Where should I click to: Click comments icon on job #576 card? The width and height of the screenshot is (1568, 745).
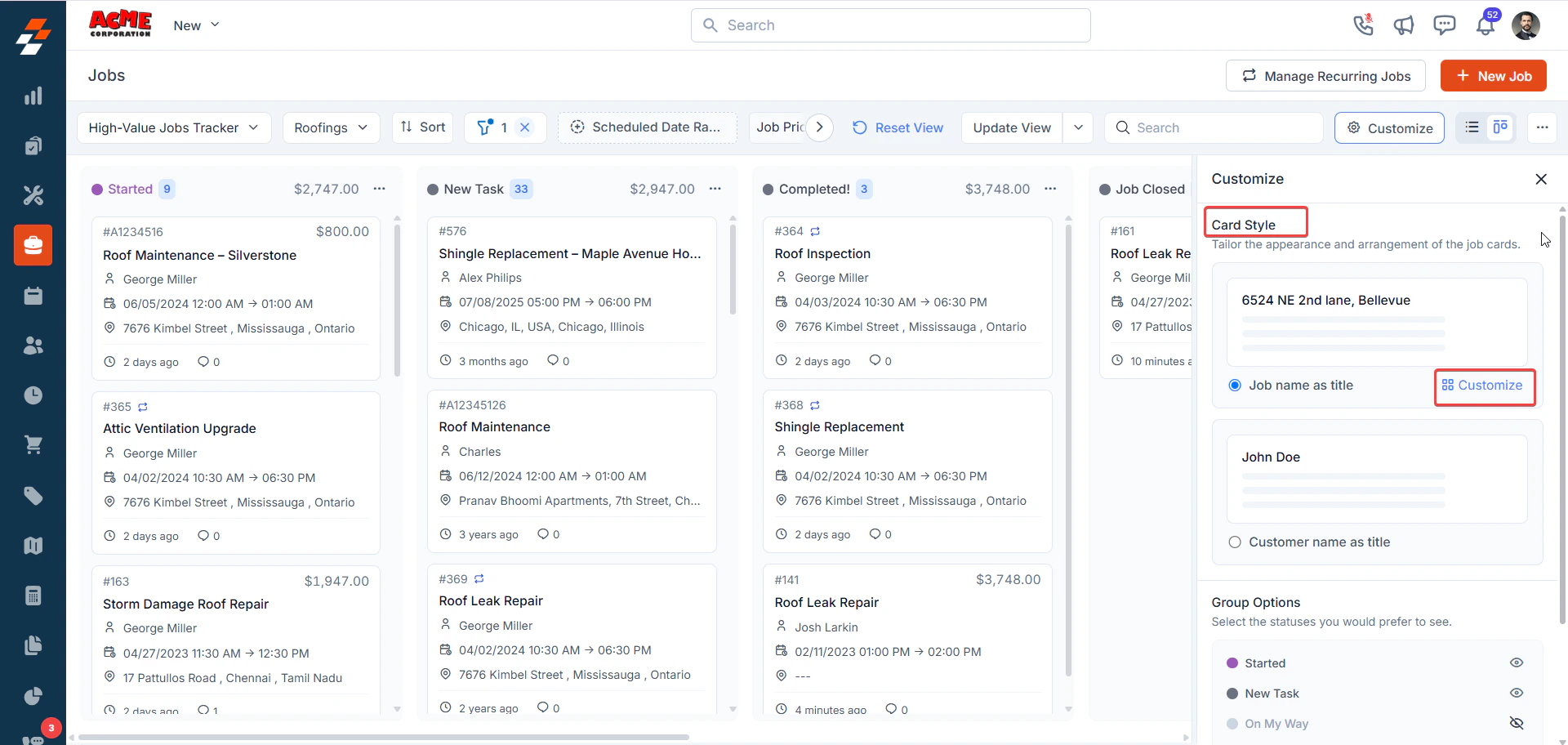553,360
